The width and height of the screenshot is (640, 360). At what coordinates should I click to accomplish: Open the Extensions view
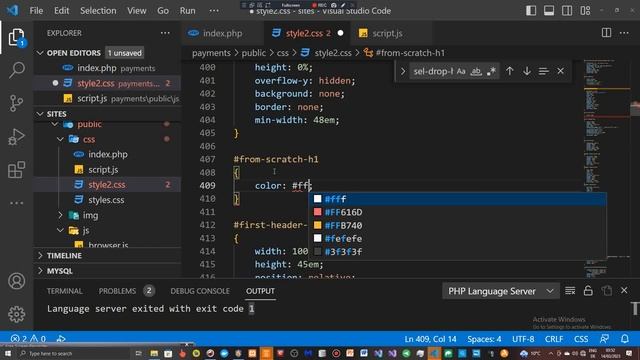point(16,169)
